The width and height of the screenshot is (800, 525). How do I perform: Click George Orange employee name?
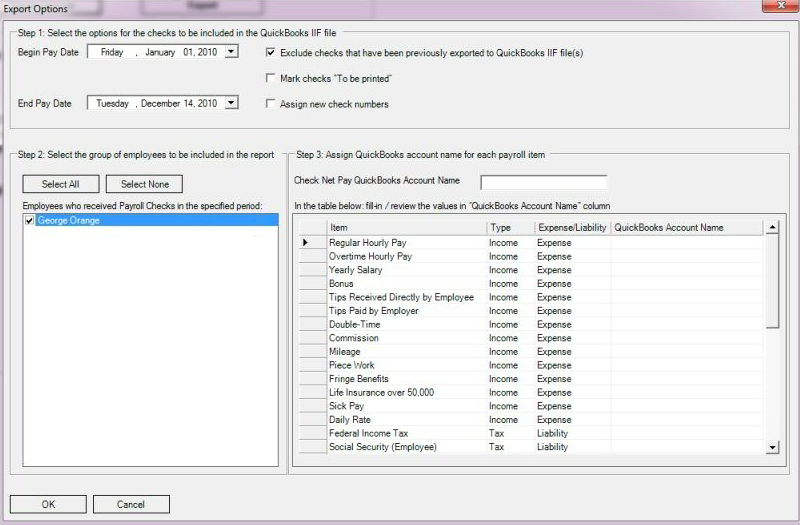click(68, 220)
